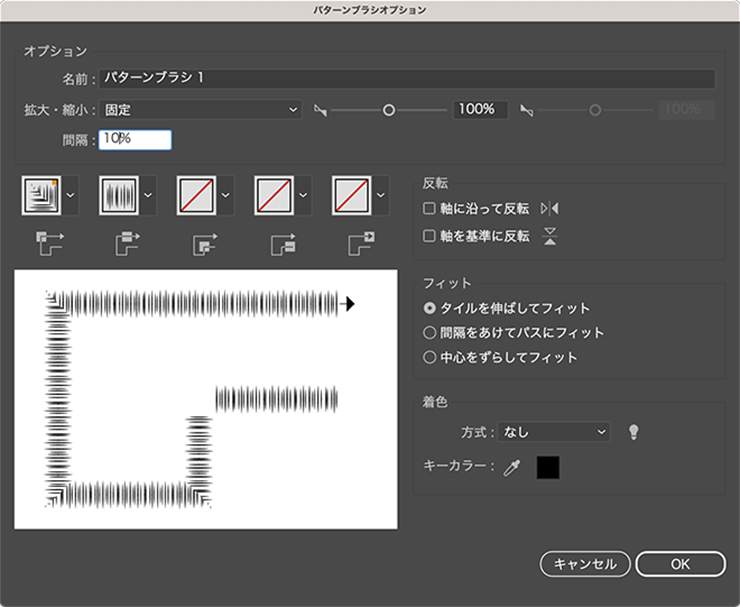This screenshot has width=740, height=607.
Task: Open the 方式 colorization method dropdown
Action: [554, 432]
